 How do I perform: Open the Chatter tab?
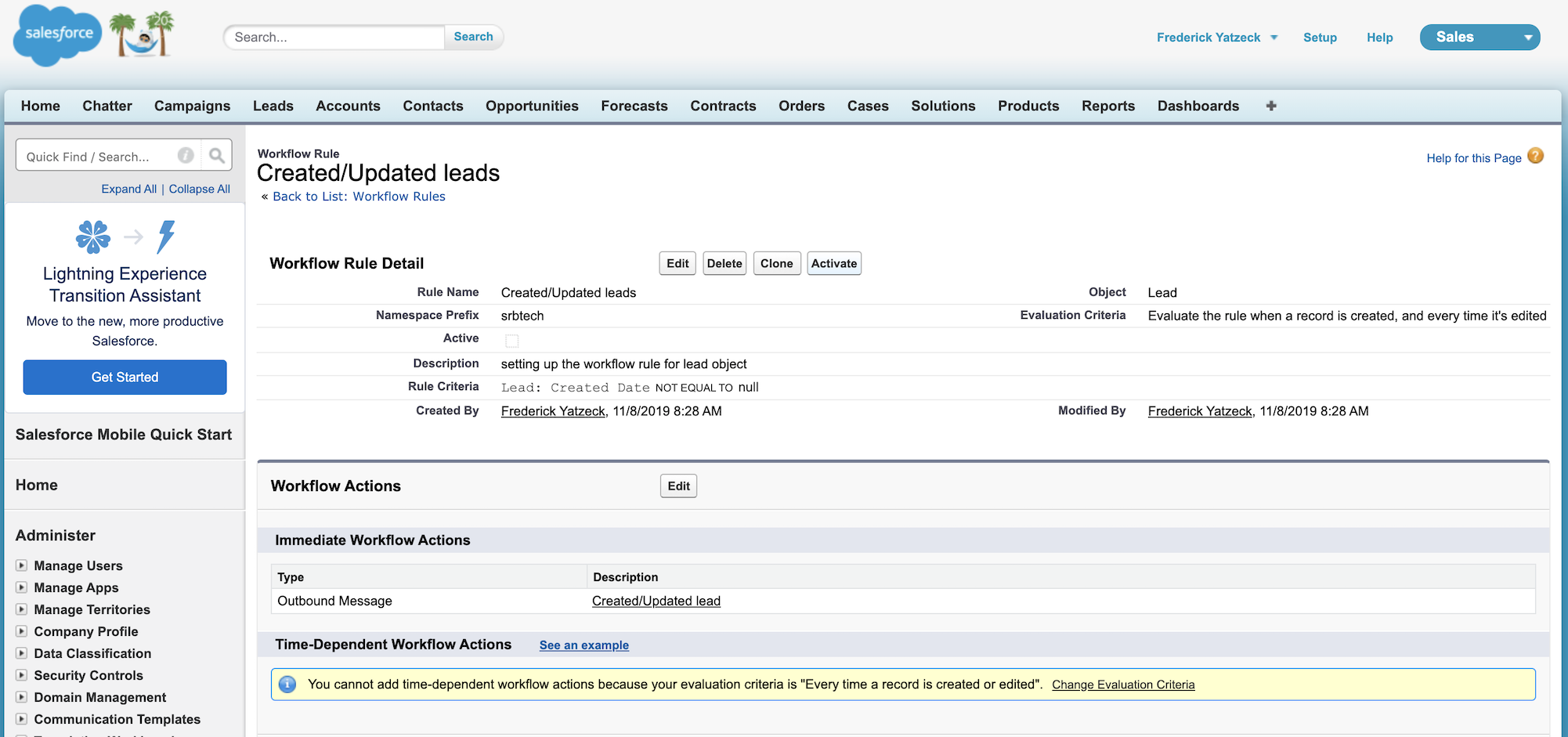(107, 106)
